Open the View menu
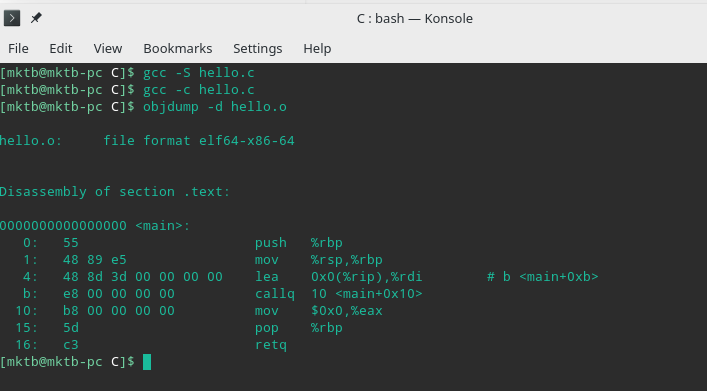The height and width of the screenshot is (391, 707). click(108, 48)
